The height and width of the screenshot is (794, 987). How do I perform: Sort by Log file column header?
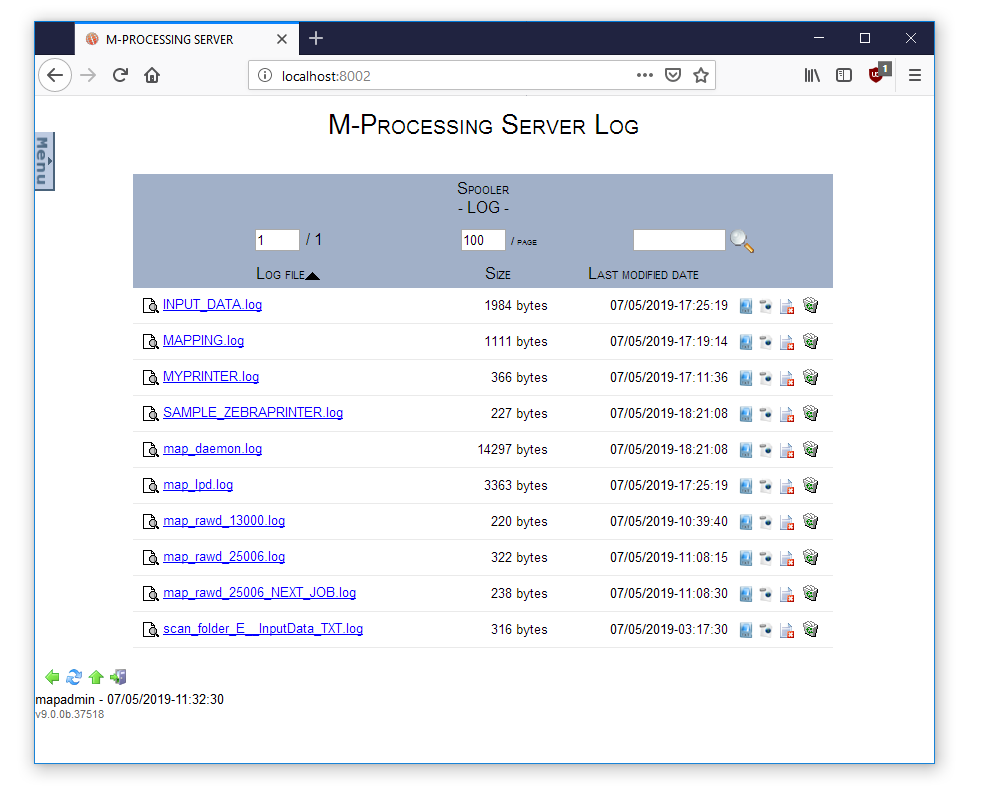pyautogui.click(x=281, y=274)
